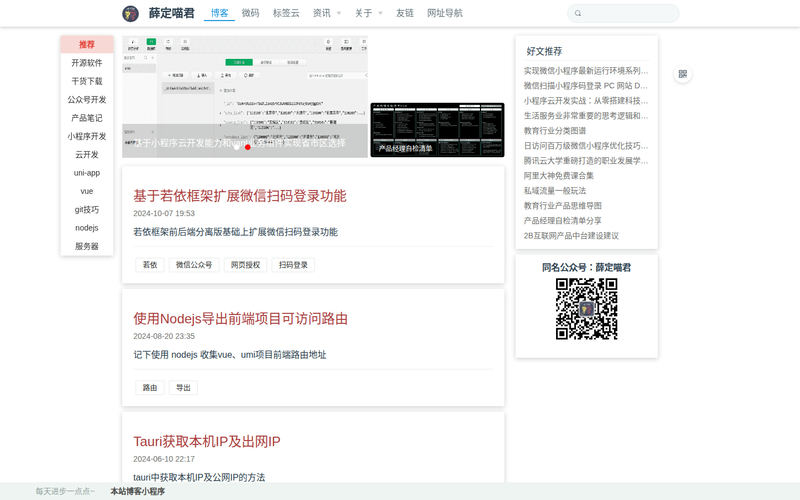
Task: Open recommended article 阿里大神免费课合集
Action: 559,176
